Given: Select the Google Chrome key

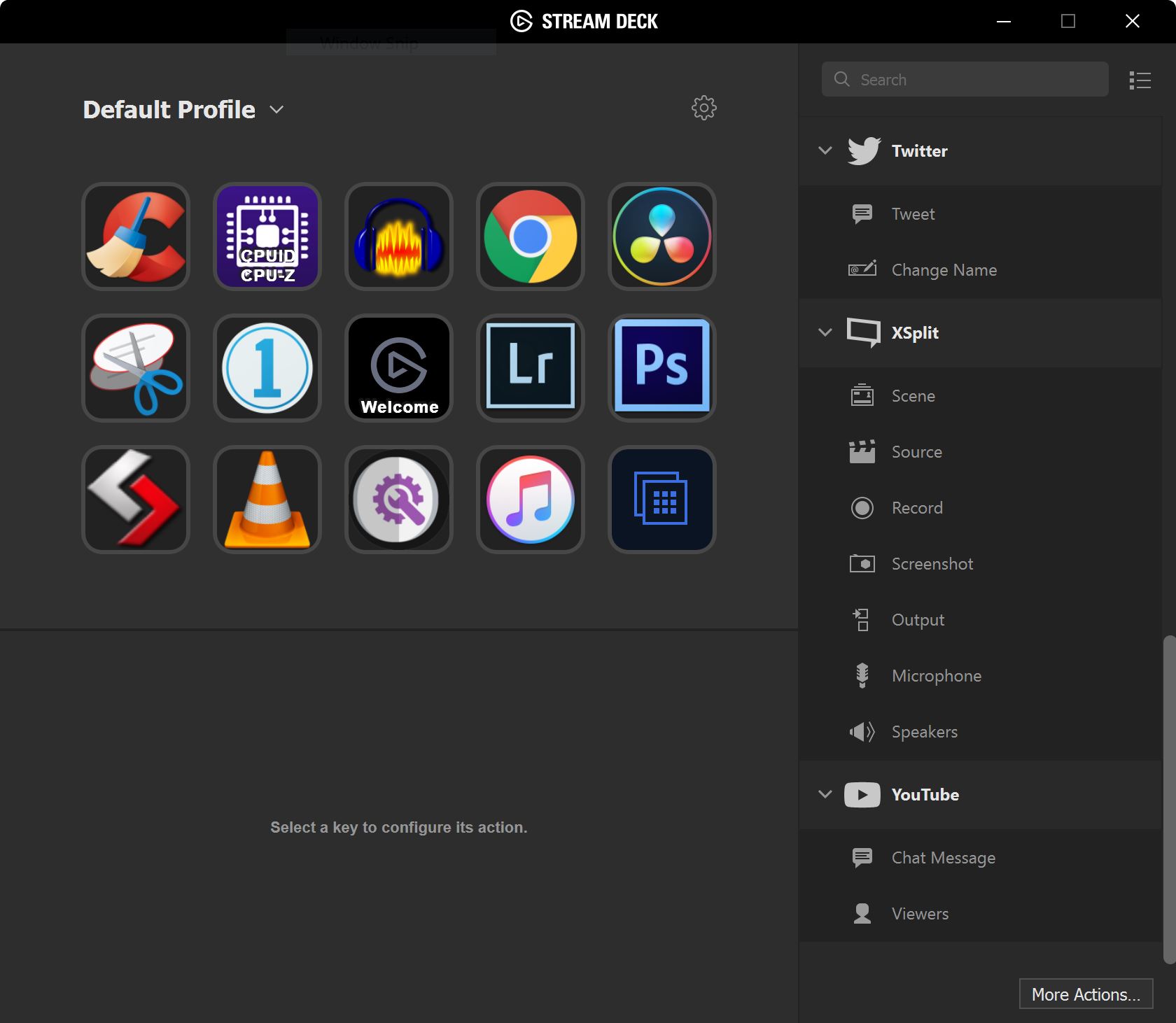Looking at the screenshot, I should tap(531, 237).
